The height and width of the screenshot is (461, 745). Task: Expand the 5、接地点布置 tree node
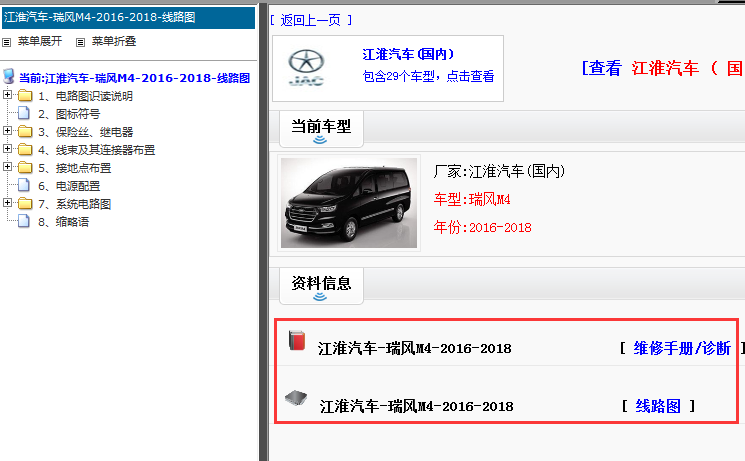pyautogui.click(x=7, y=167)
